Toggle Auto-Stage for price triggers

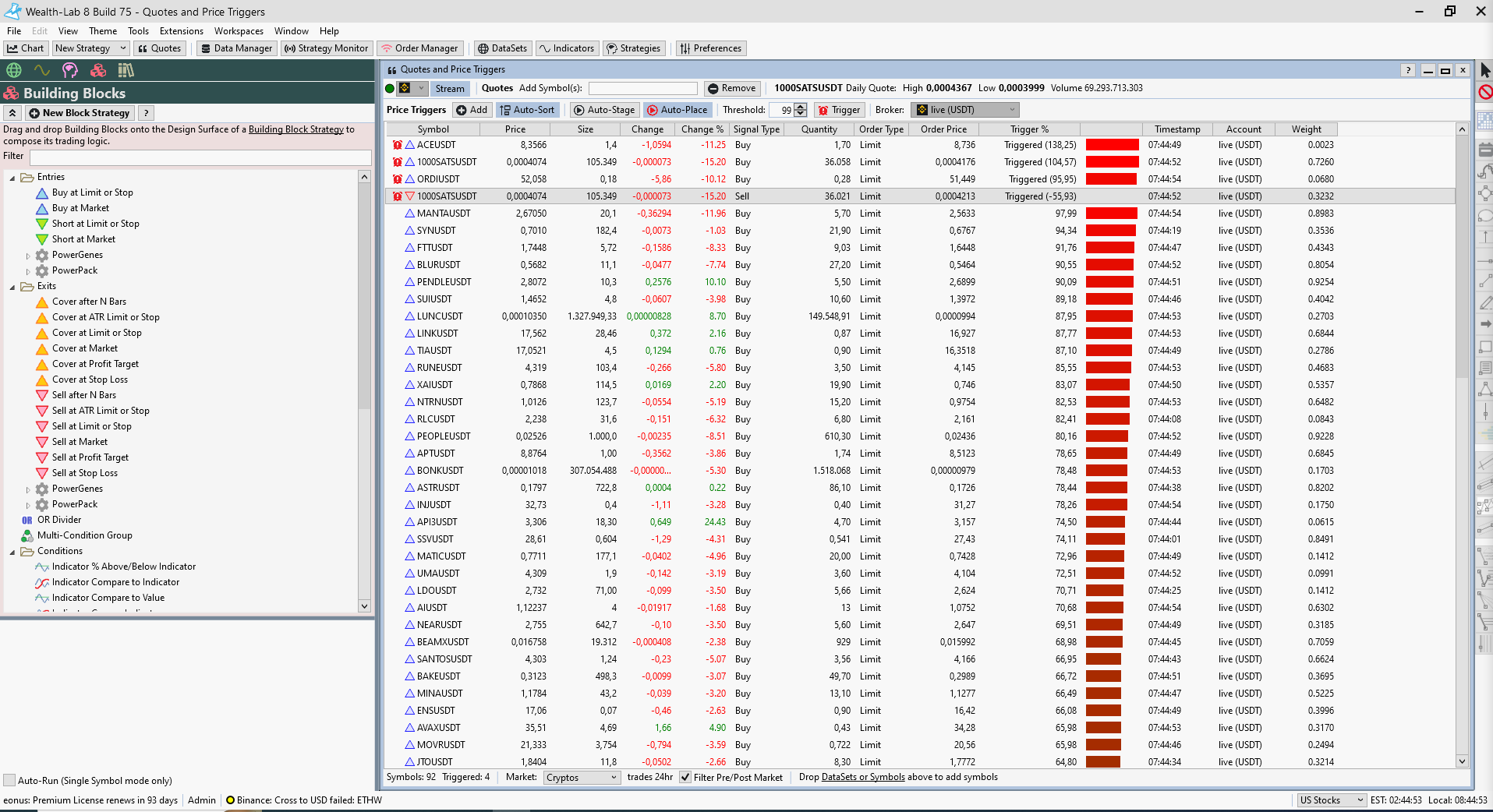click(x=603, y=110)
